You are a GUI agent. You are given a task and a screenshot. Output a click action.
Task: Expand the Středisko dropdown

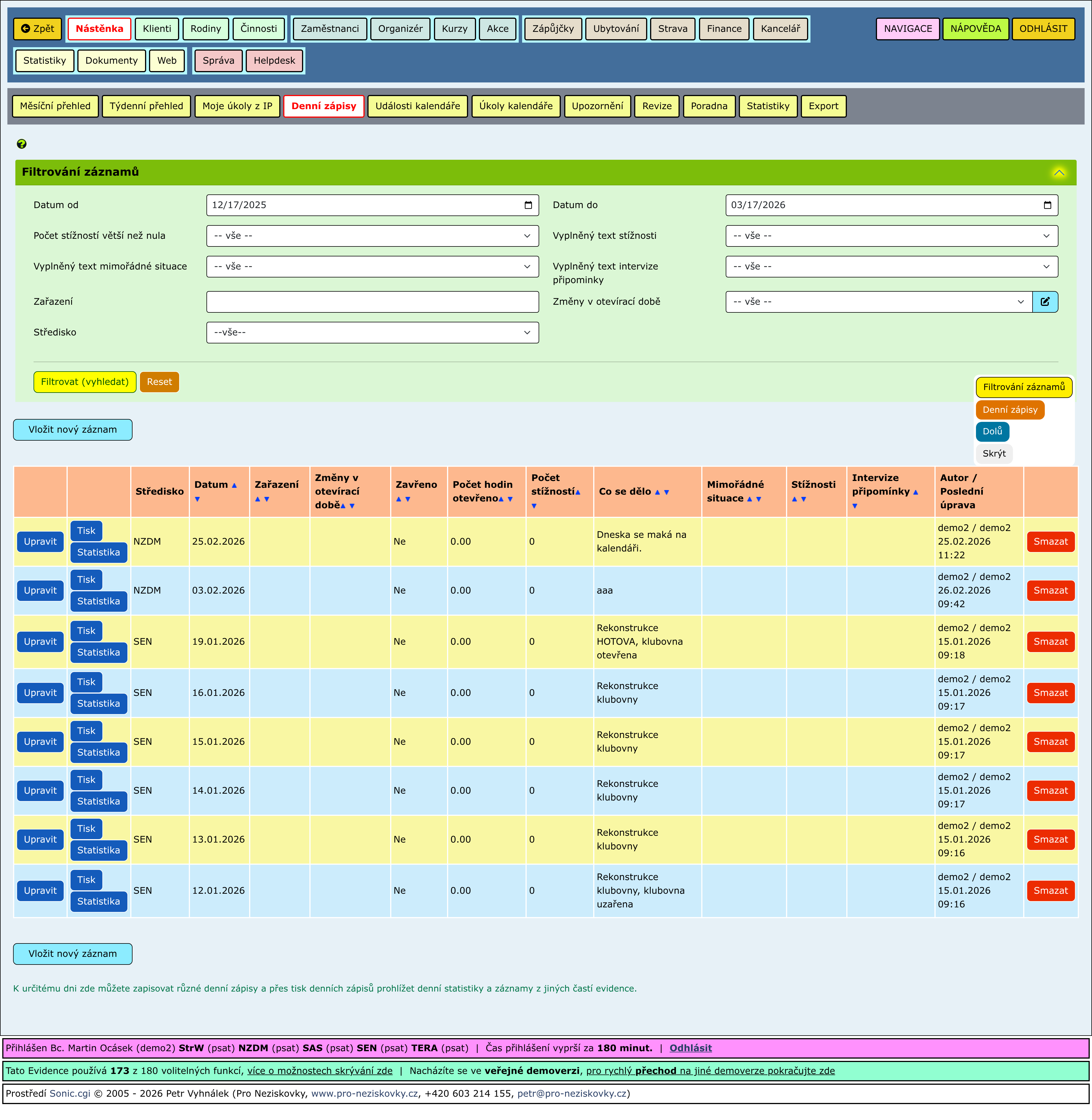coord(372,332)
